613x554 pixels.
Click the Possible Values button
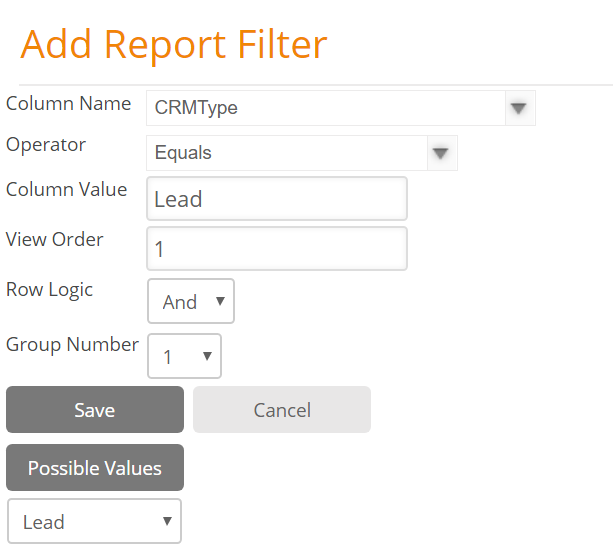(95, 468)
